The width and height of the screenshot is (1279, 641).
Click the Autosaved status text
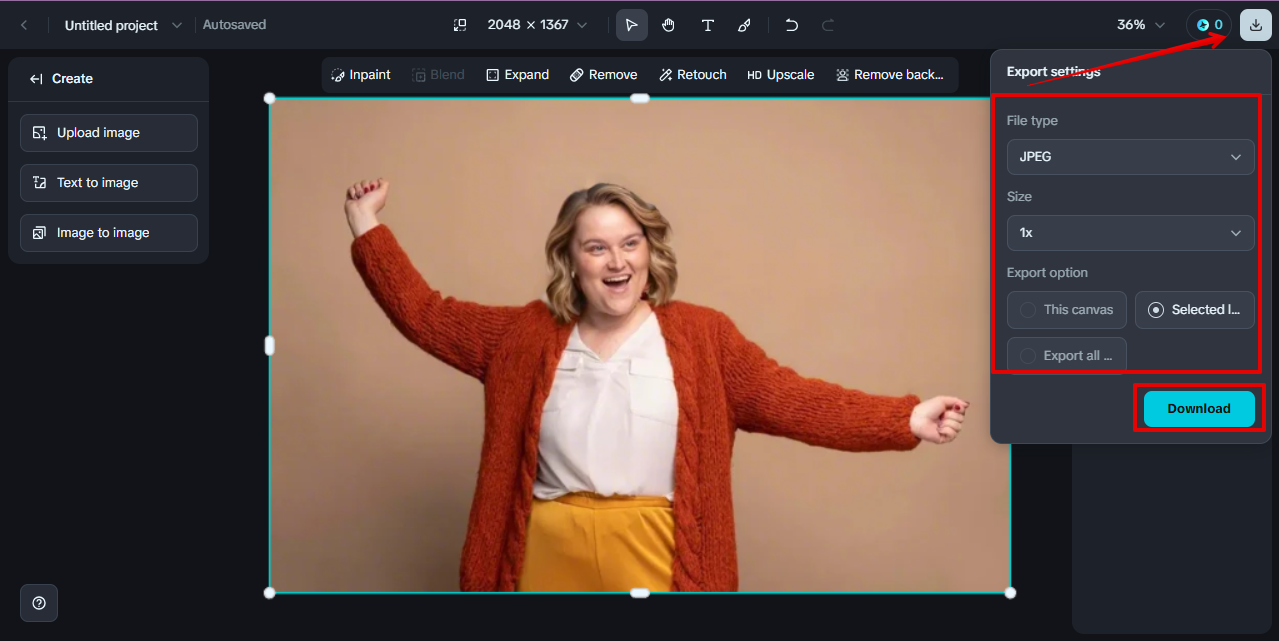(234, 25)
